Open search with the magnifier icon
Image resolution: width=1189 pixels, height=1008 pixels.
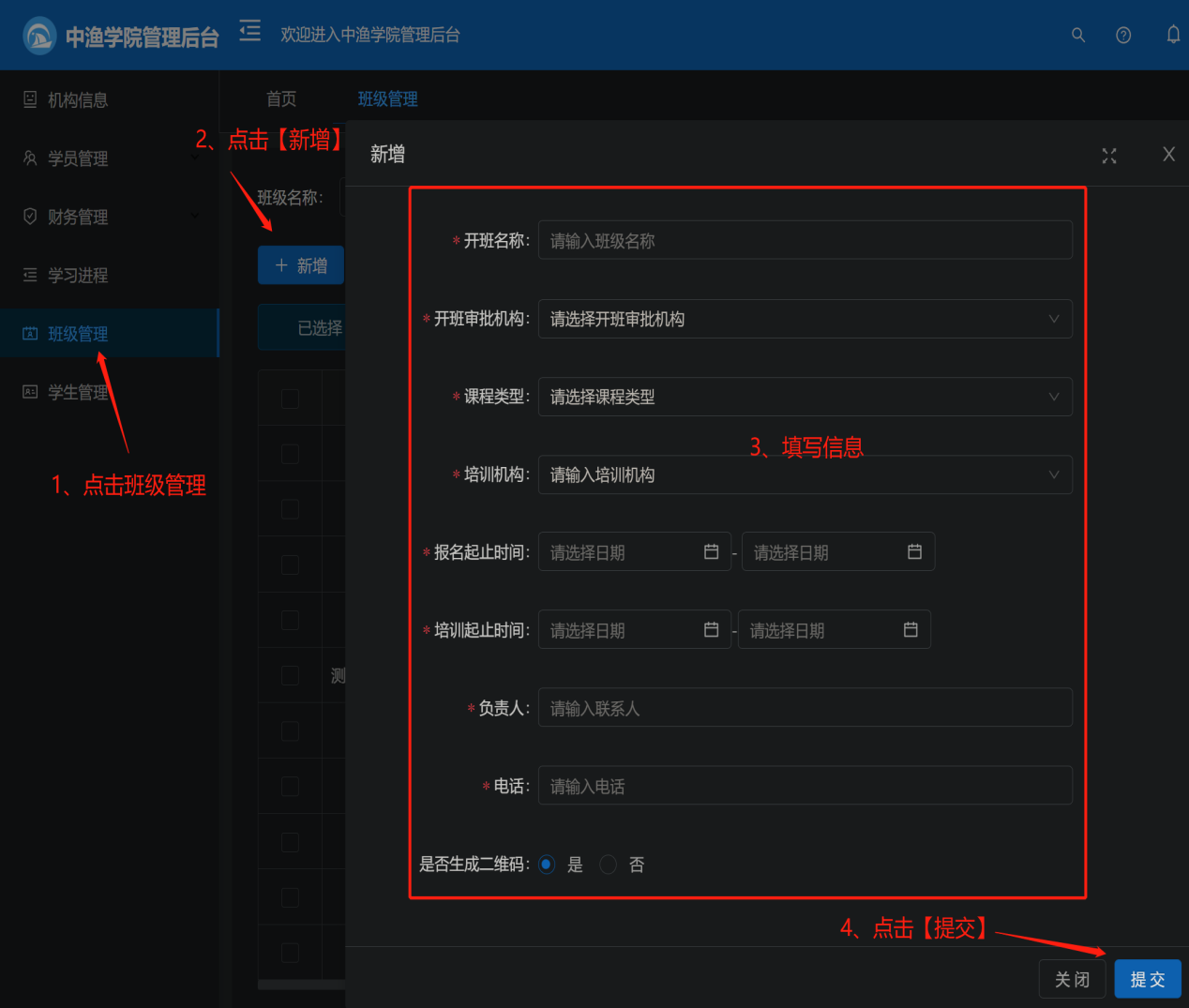[x=1078, y=35]
